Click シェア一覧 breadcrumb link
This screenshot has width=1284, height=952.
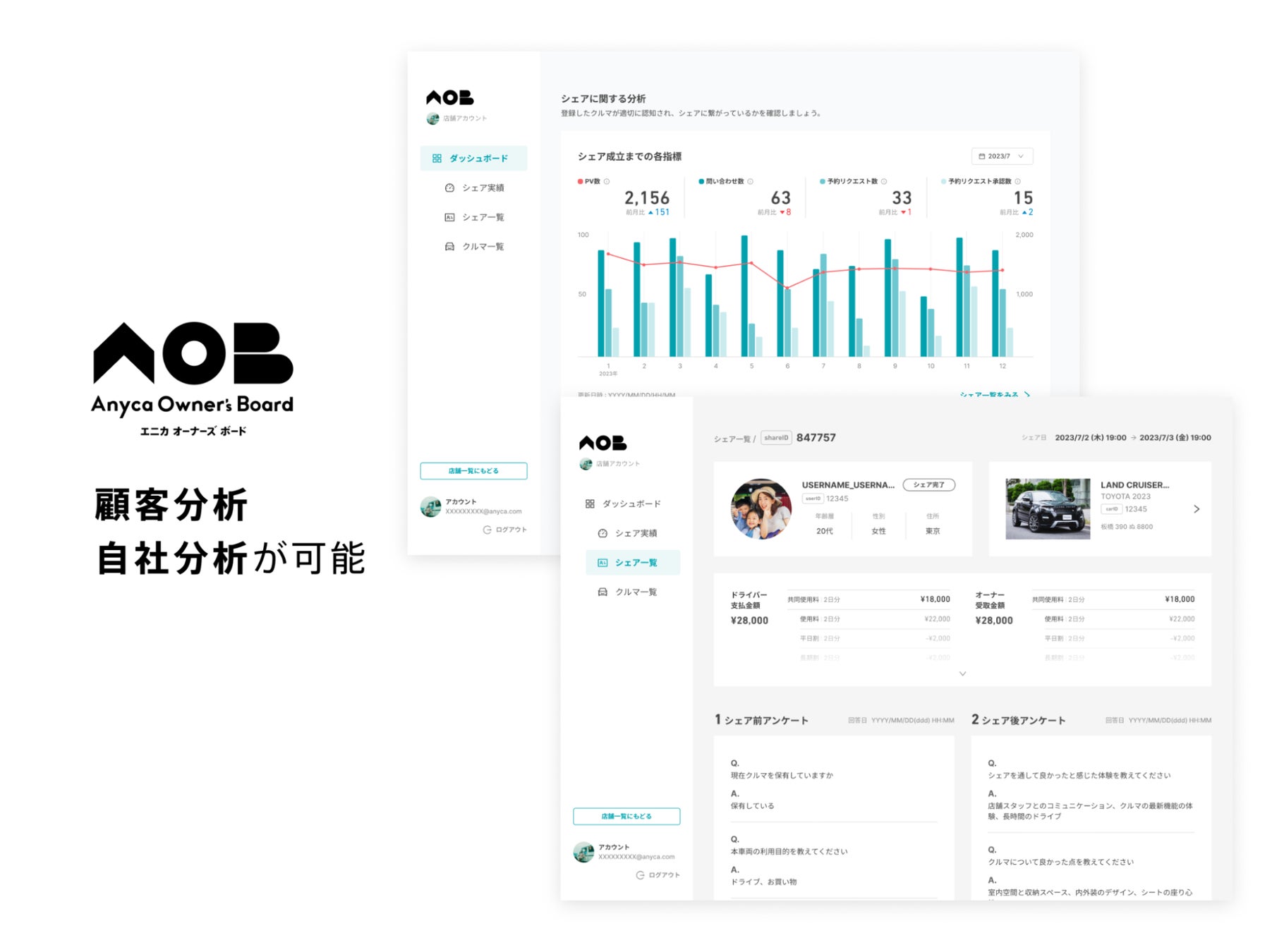[x=732, y=439]
